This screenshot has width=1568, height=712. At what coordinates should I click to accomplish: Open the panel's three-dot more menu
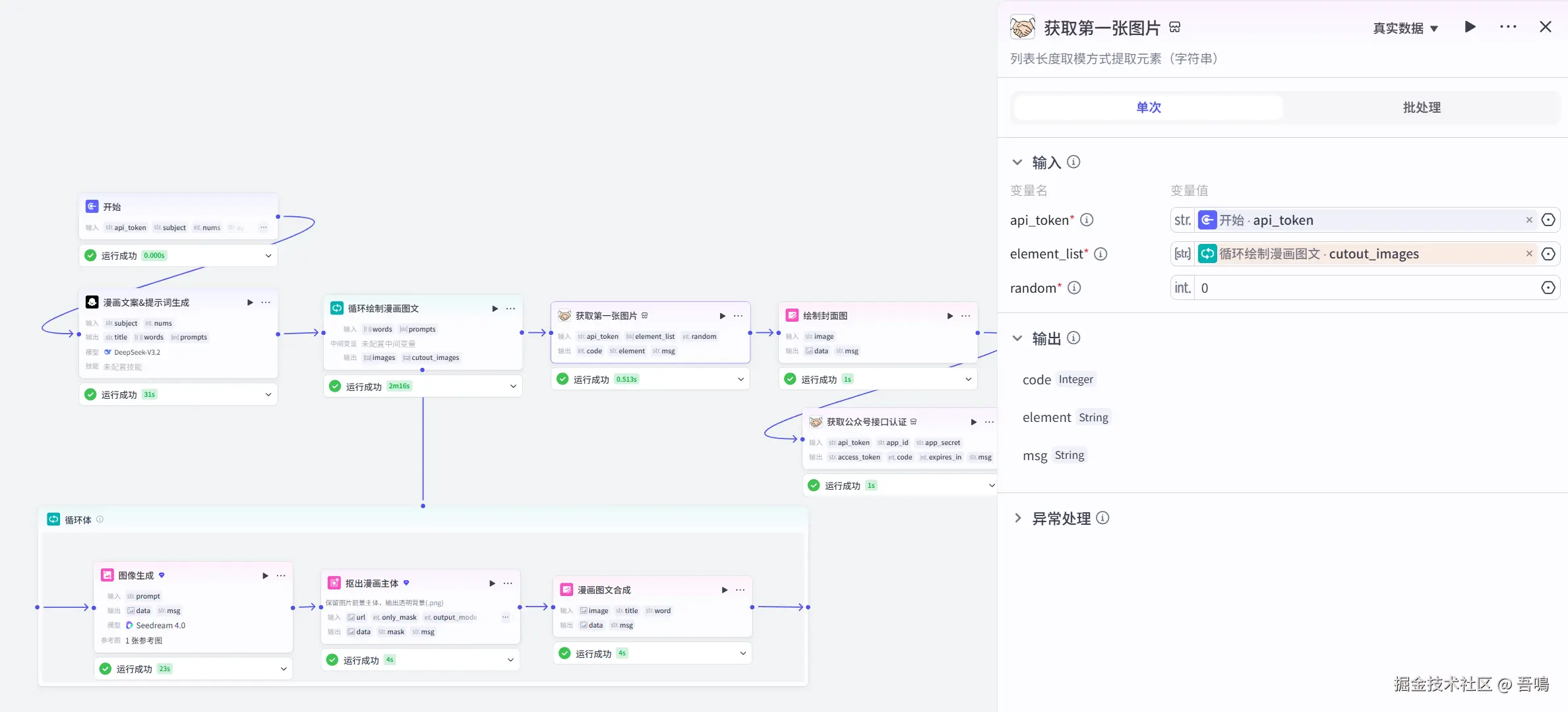click(1508, 27)
